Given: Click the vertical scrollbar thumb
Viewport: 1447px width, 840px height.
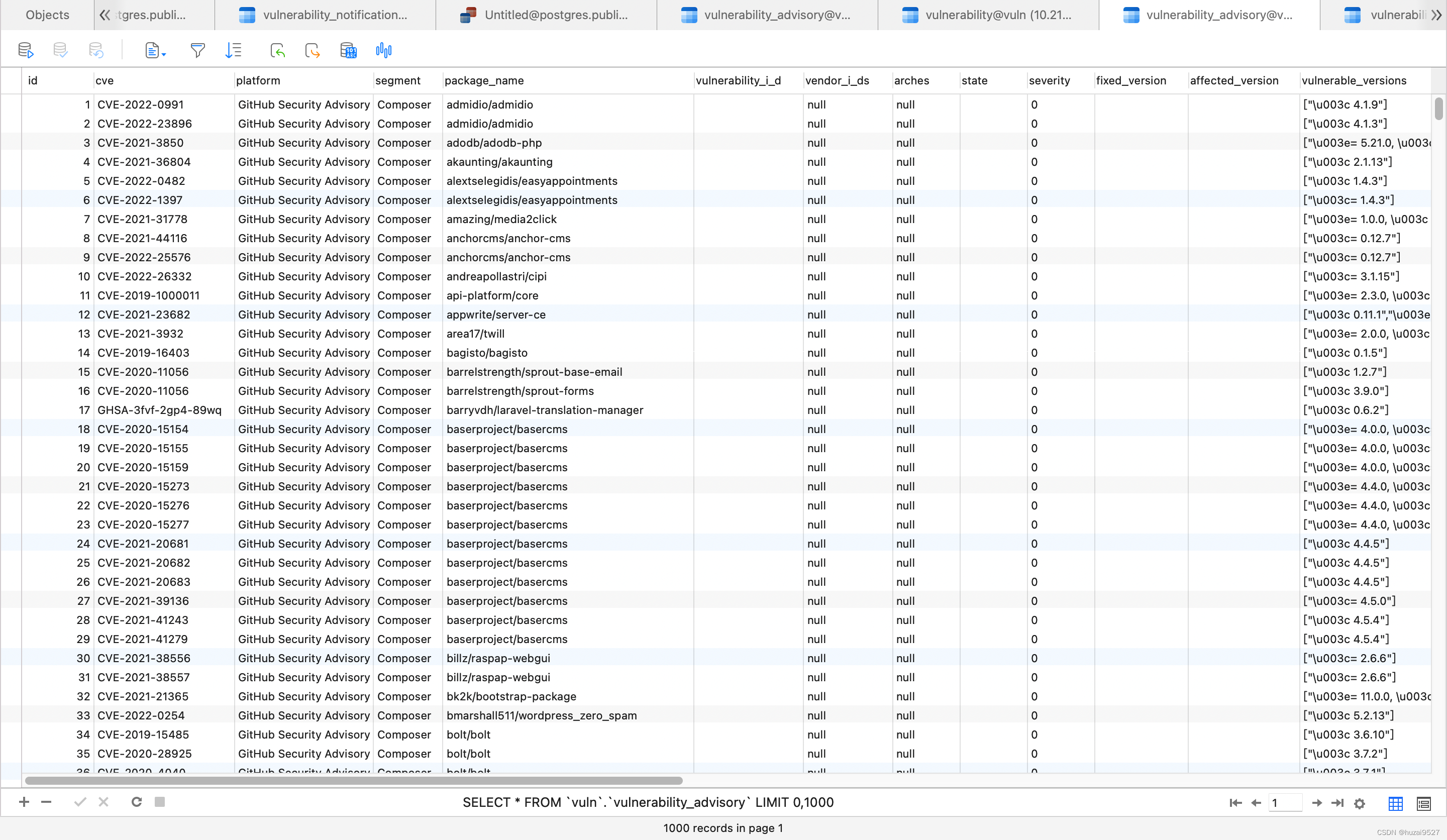Looking at the screenshot, I should 1438,109.
